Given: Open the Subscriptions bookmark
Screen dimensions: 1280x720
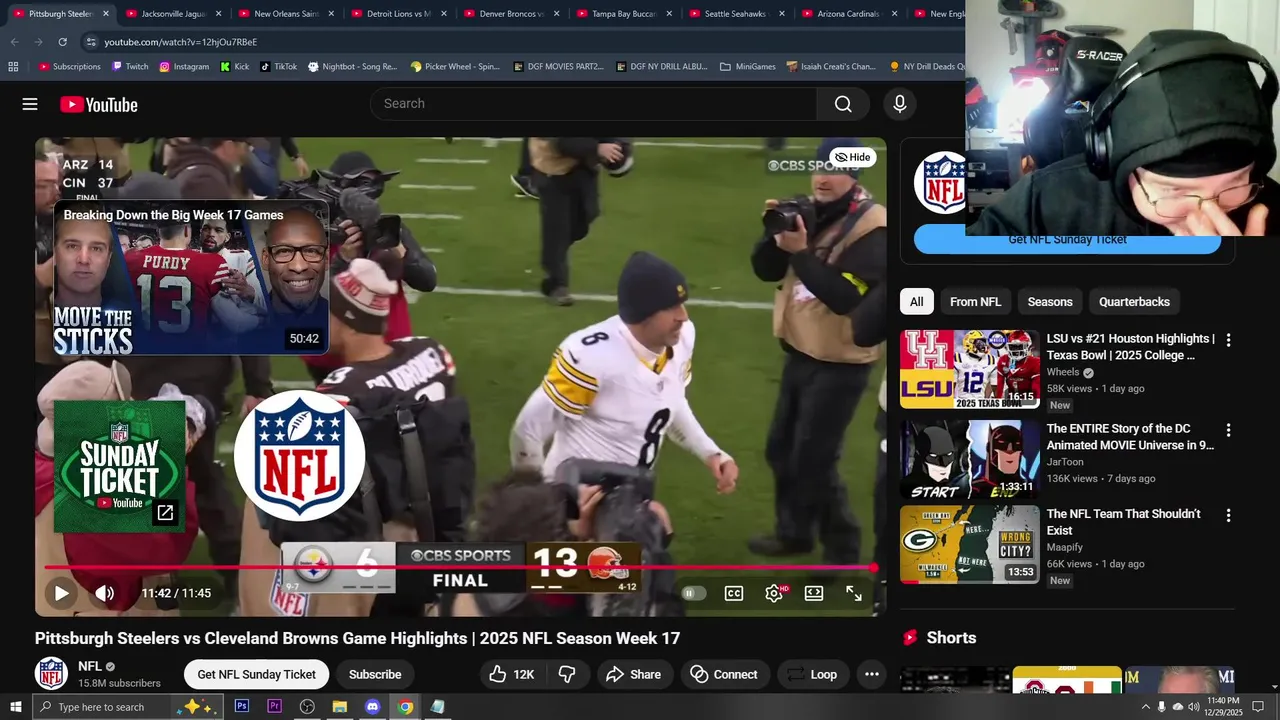Looking at the screenshot, I should point(69,67).
